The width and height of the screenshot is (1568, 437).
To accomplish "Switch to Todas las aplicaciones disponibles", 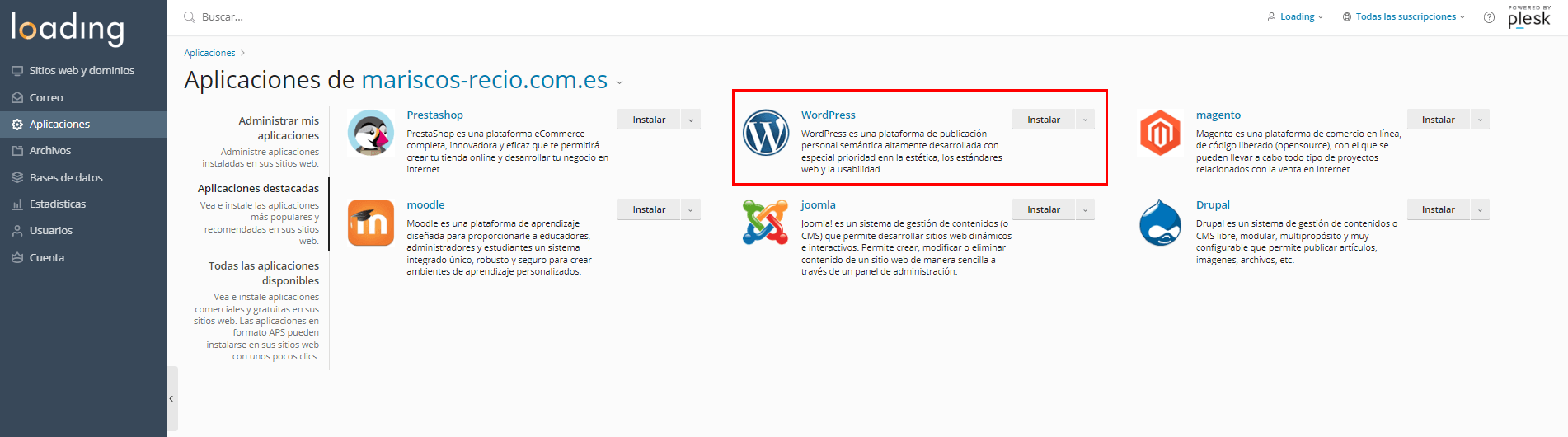I will (264, 273).
